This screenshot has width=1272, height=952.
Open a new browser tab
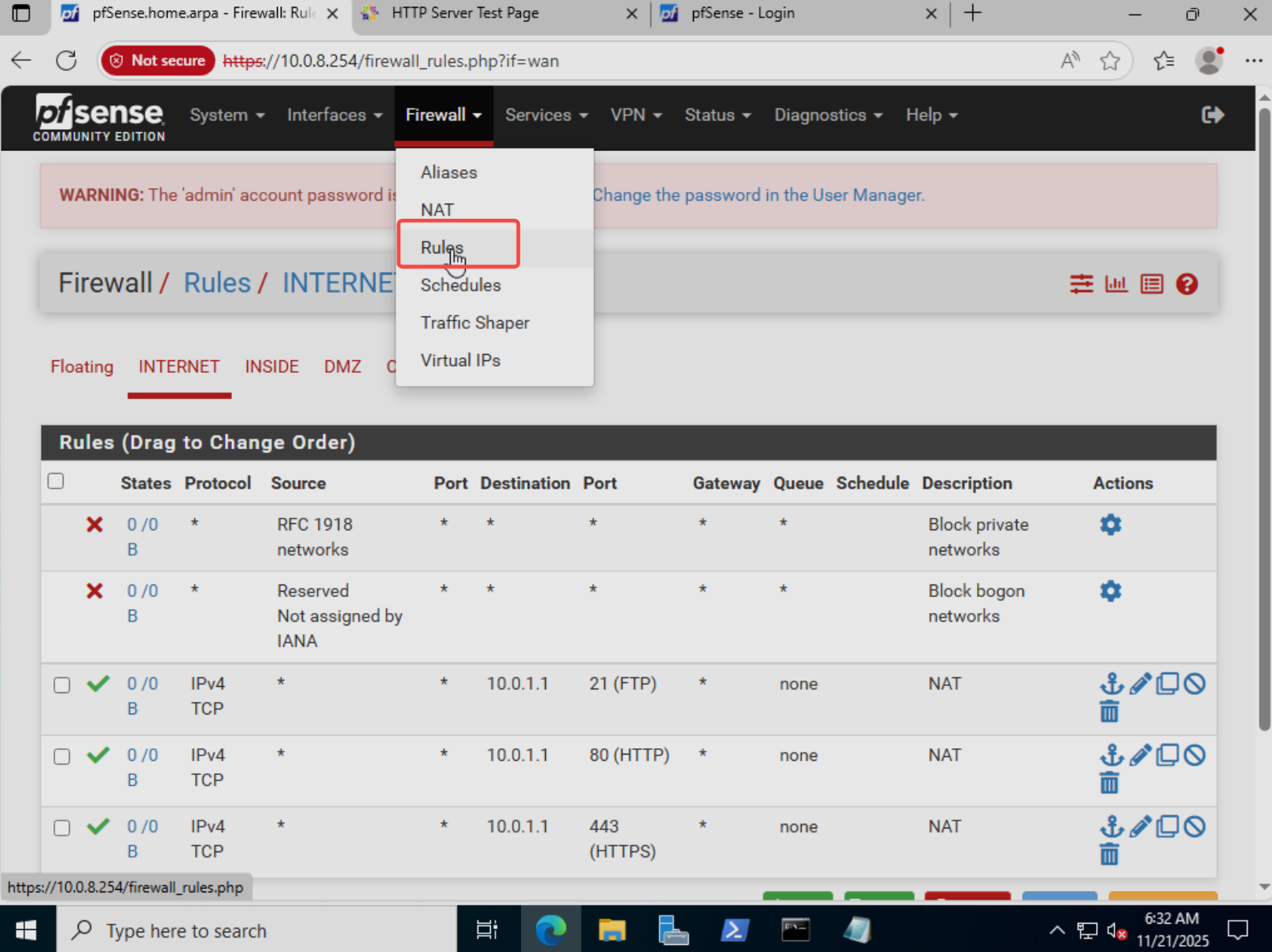(x=972, y=13)
